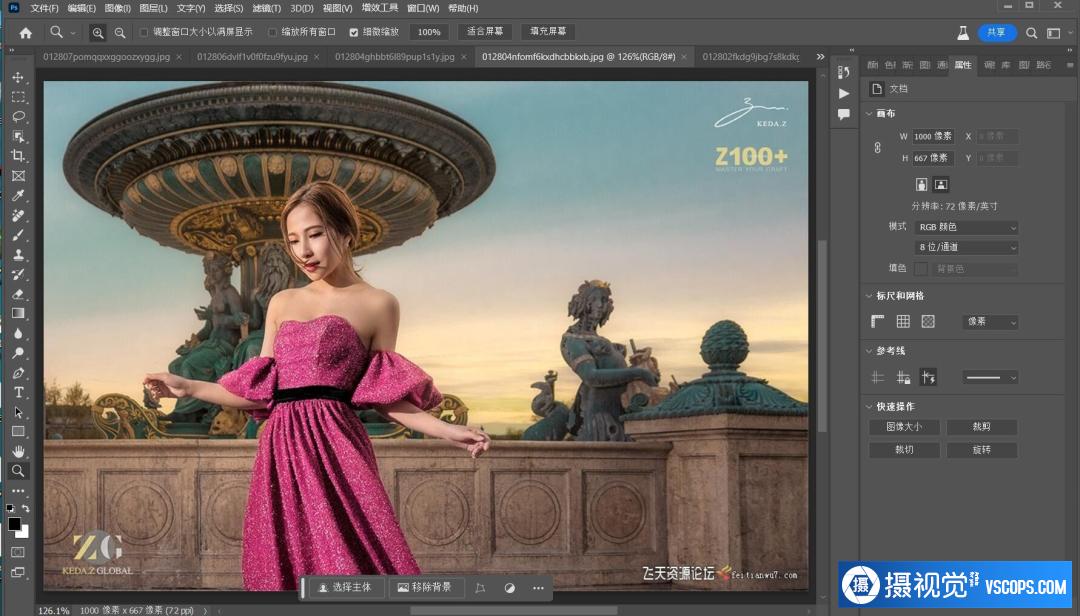Screen dimensions: 1080x616
Task: Enable zoom all windows checkbox
Action: (272, 32)
